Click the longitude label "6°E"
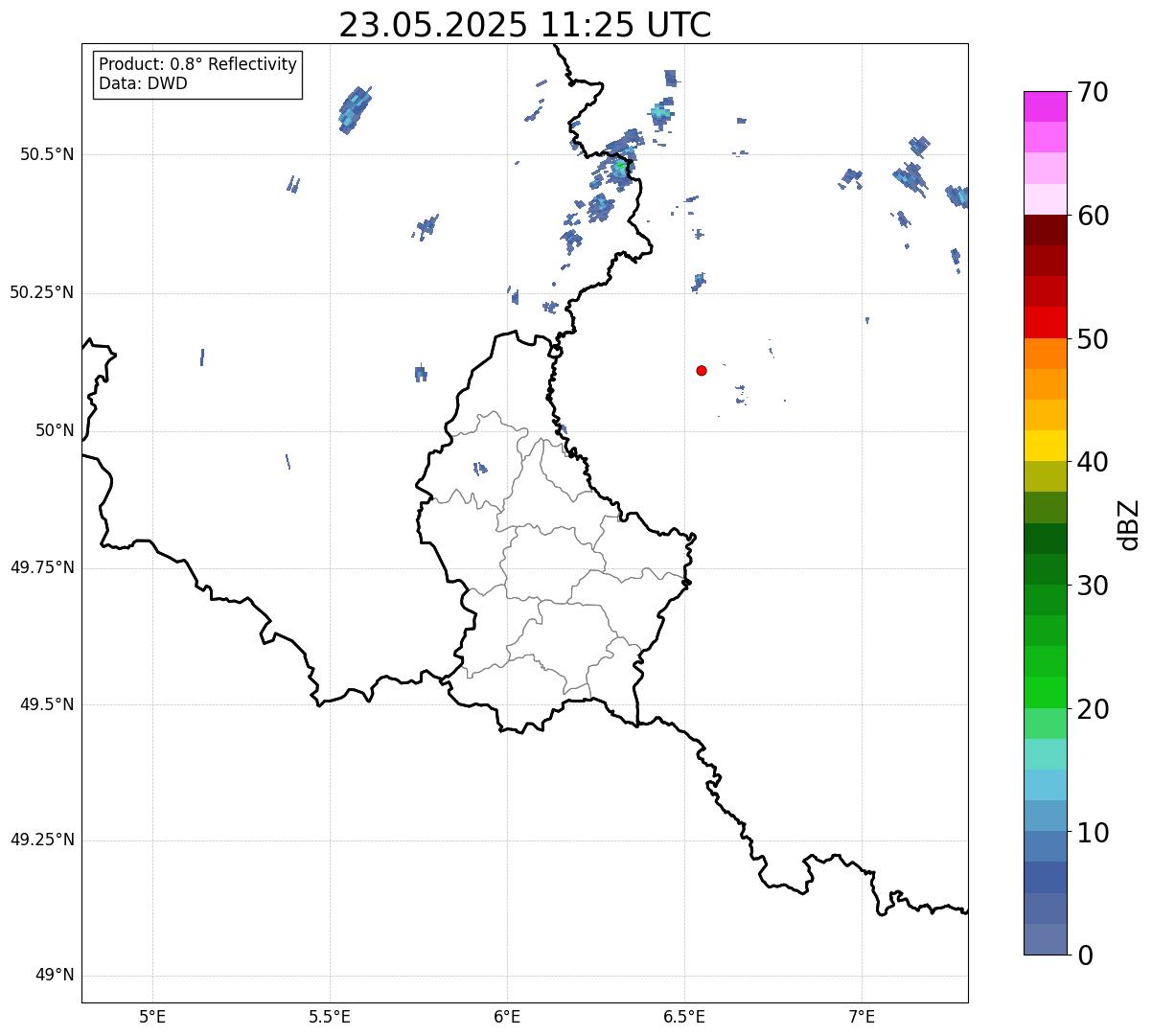1152x1036 pixels. [507, 1017]
